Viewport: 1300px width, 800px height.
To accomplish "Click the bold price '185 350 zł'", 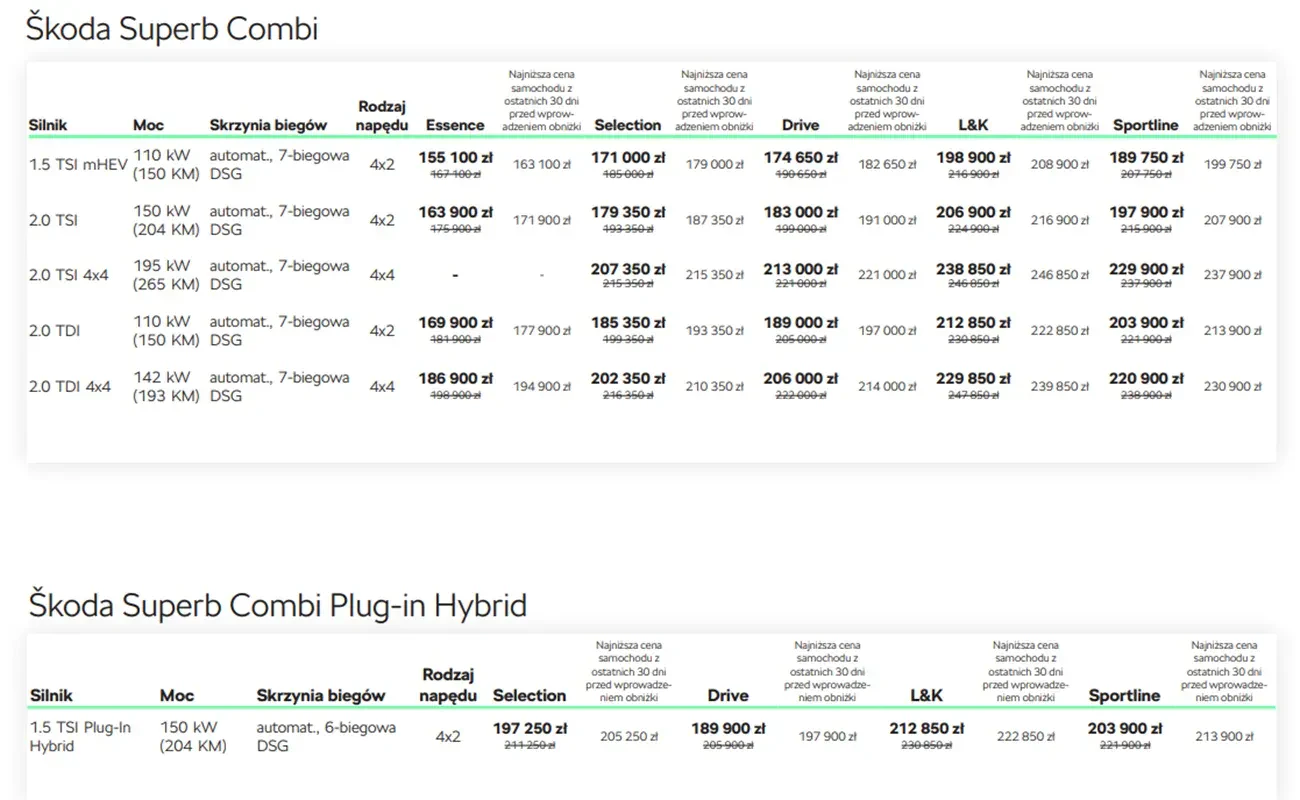I will (x=628, y=323).
